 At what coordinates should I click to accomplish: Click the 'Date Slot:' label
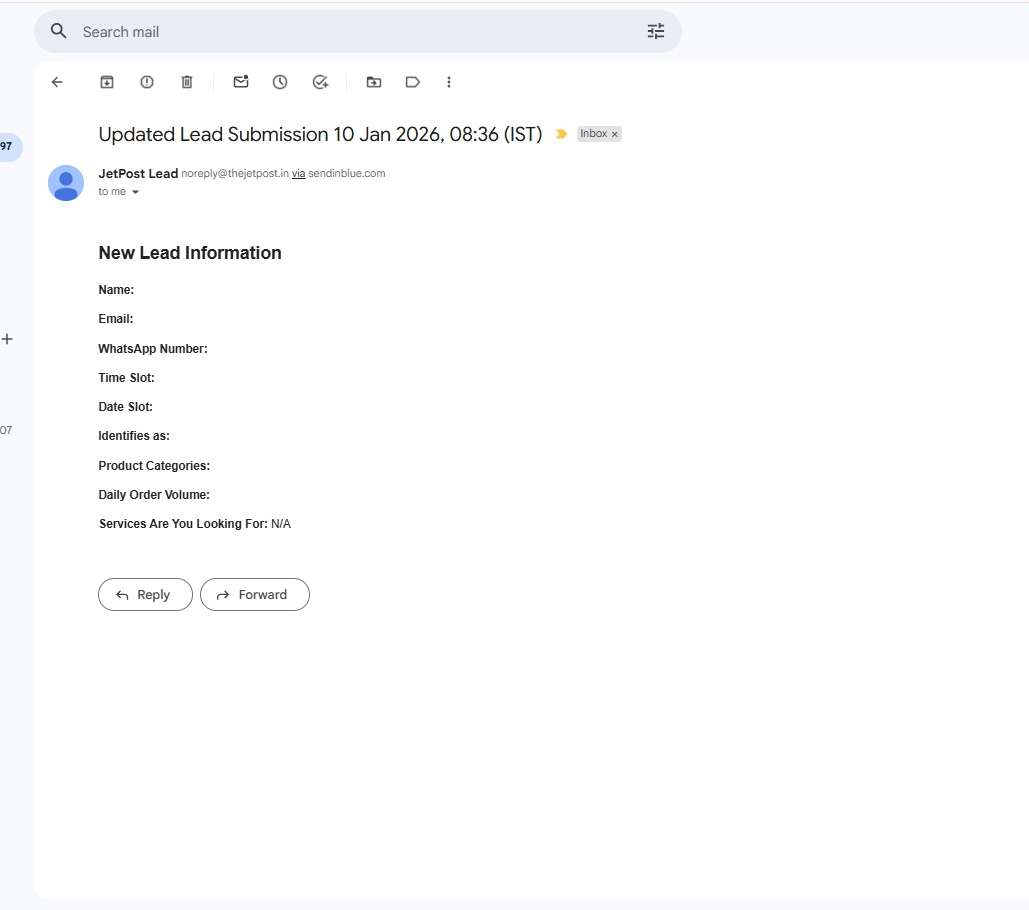pos(125,407)
